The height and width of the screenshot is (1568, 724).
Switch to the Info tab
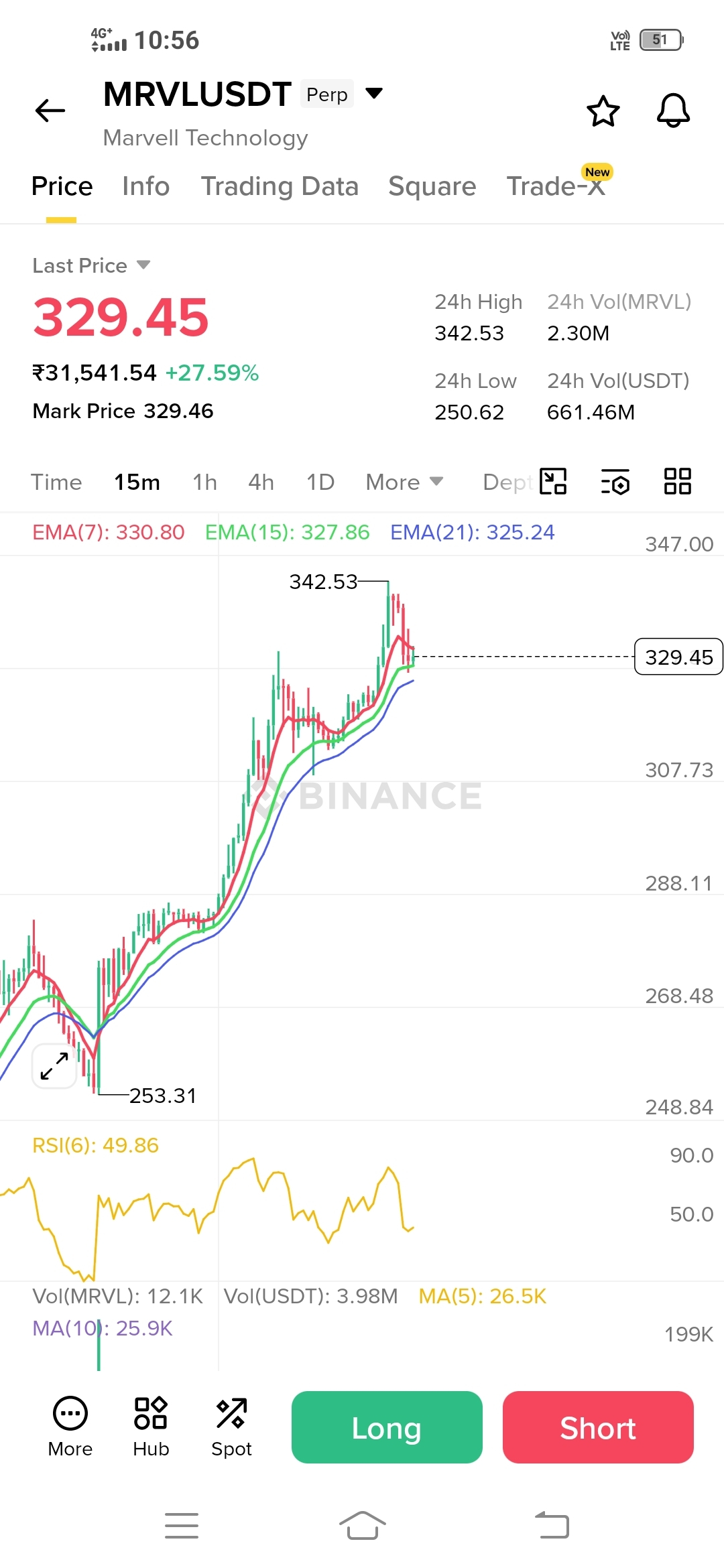click(145, 186)
